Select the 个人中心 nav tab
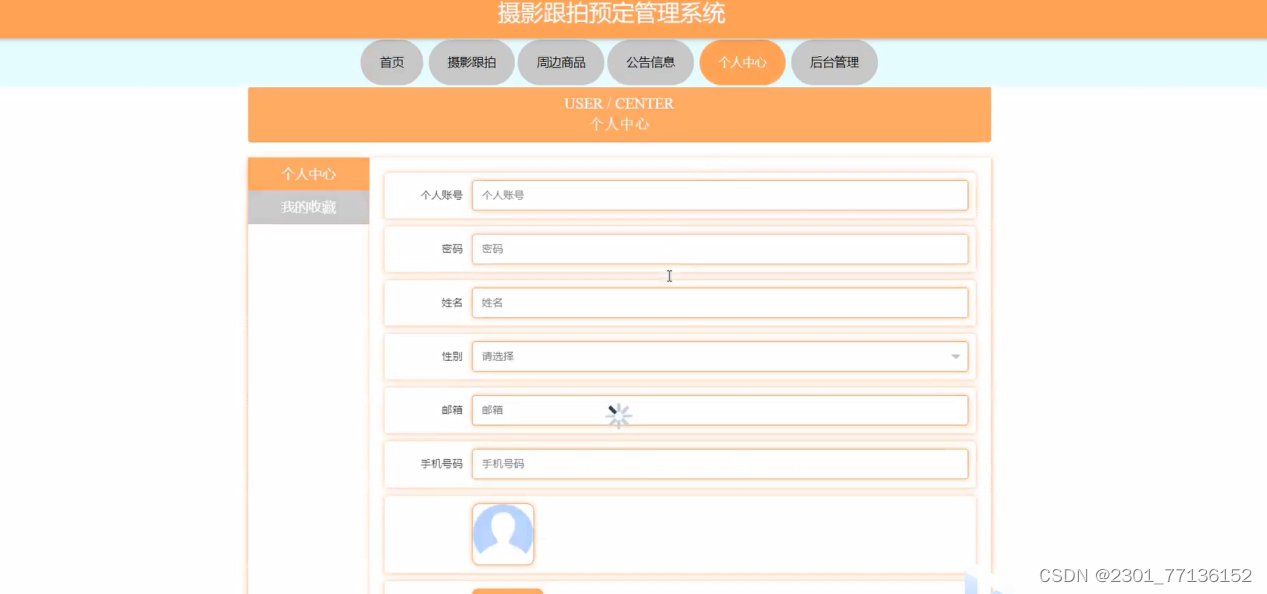 point(742,62)
